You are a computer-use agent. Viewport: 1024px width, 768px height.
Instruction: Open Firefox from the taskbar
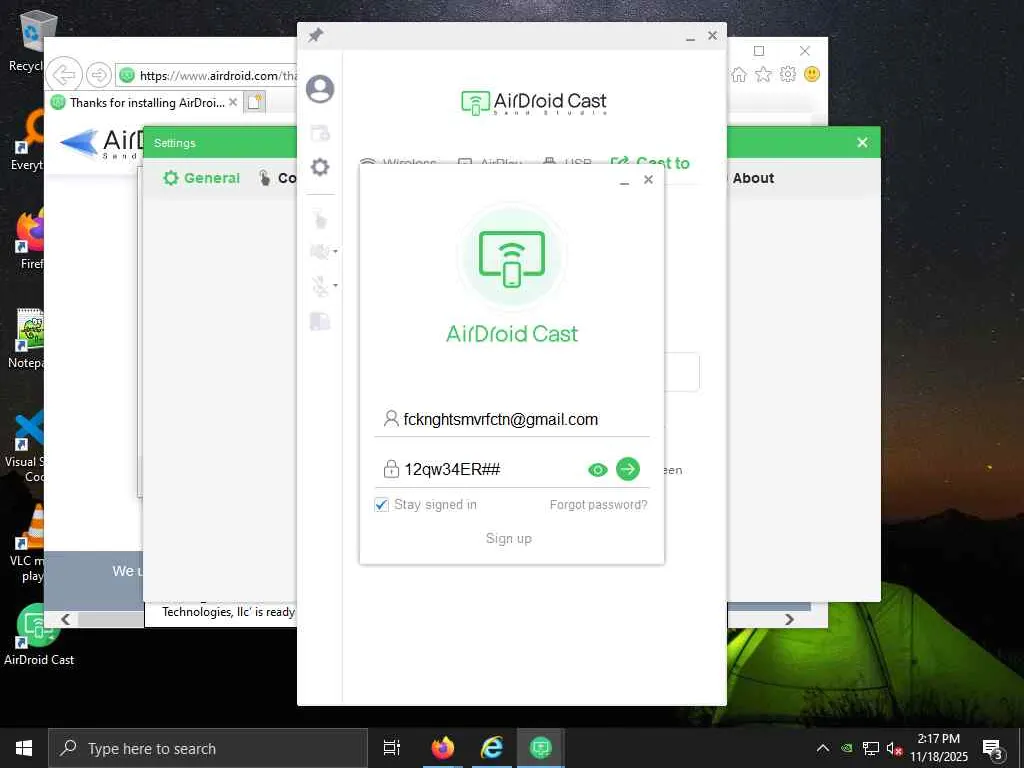[443, 748]
